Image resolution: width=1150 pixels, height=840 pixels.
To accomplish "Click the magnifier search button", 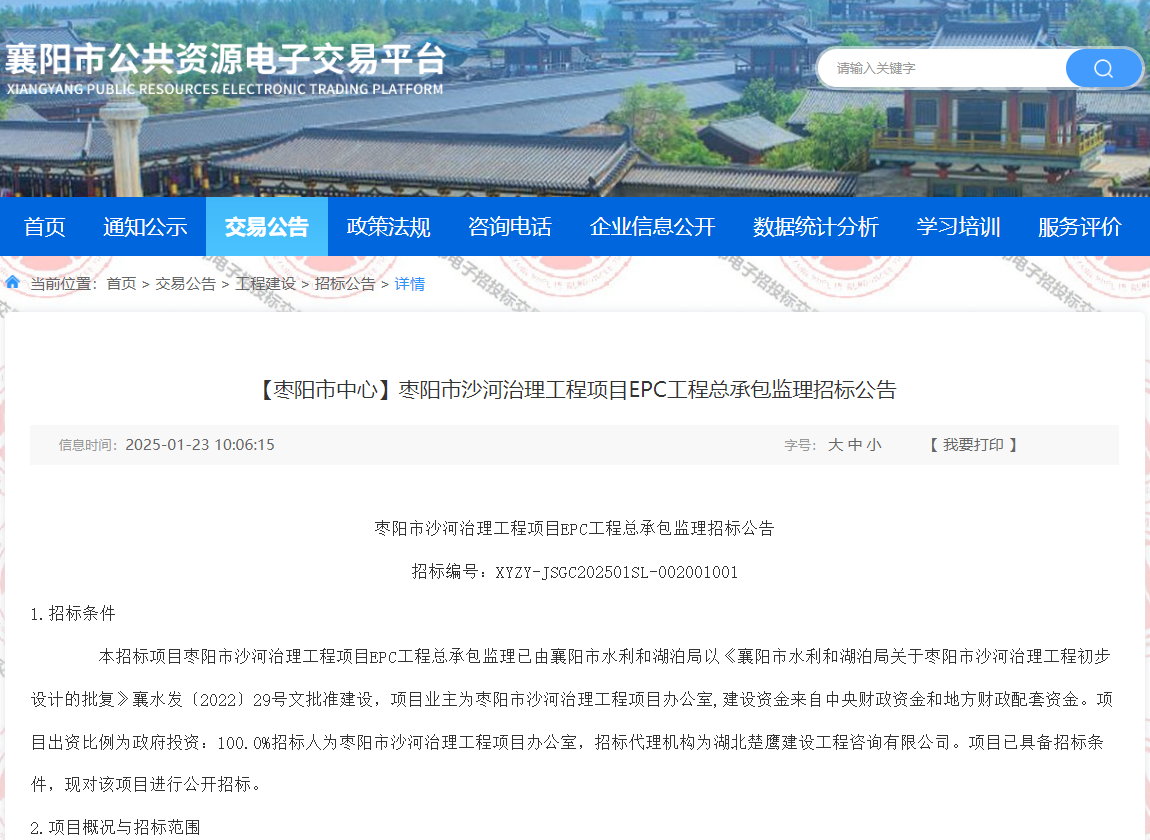I will [x=1103, y=68].
